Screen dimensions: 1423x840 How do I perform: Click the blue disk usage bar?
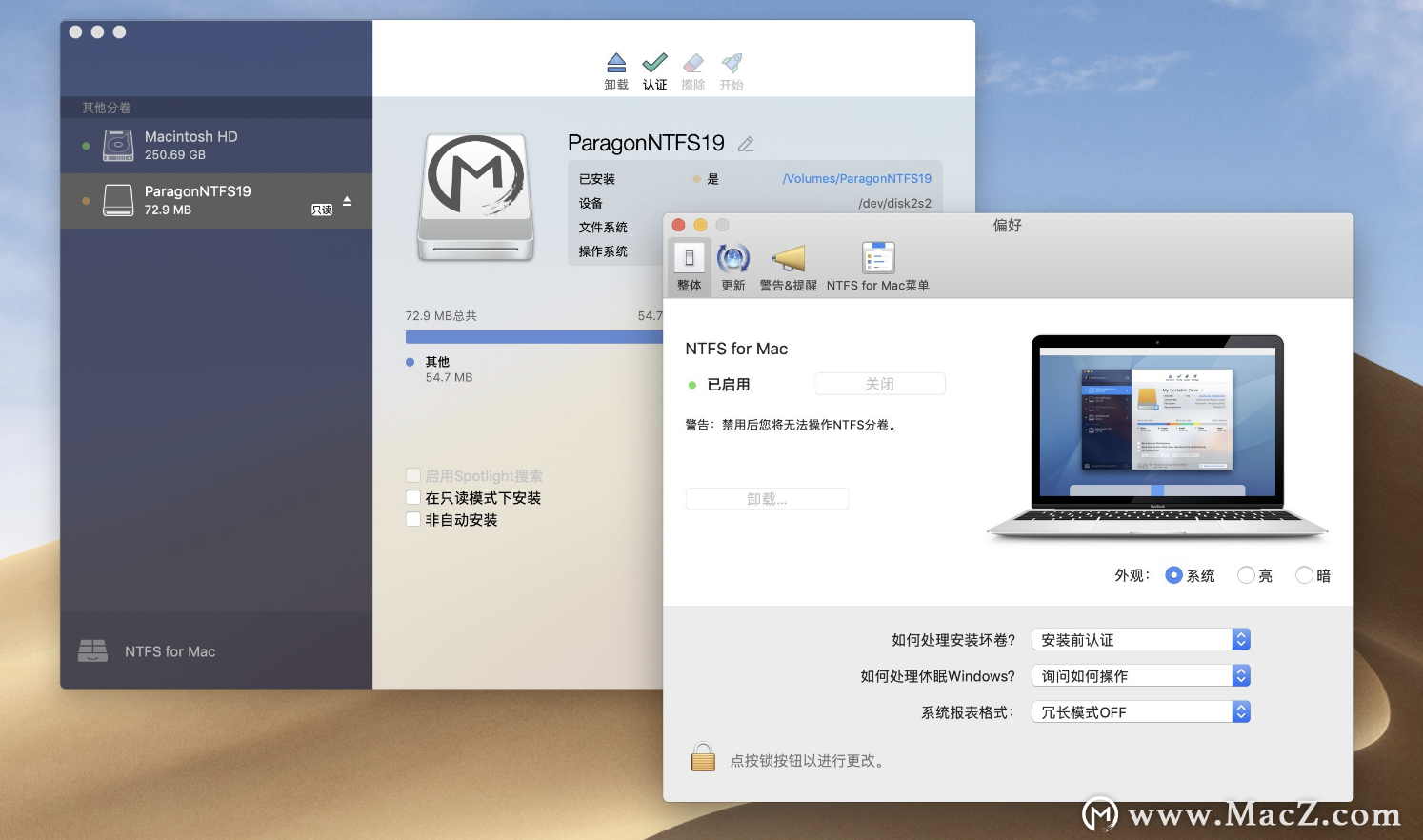534,337
